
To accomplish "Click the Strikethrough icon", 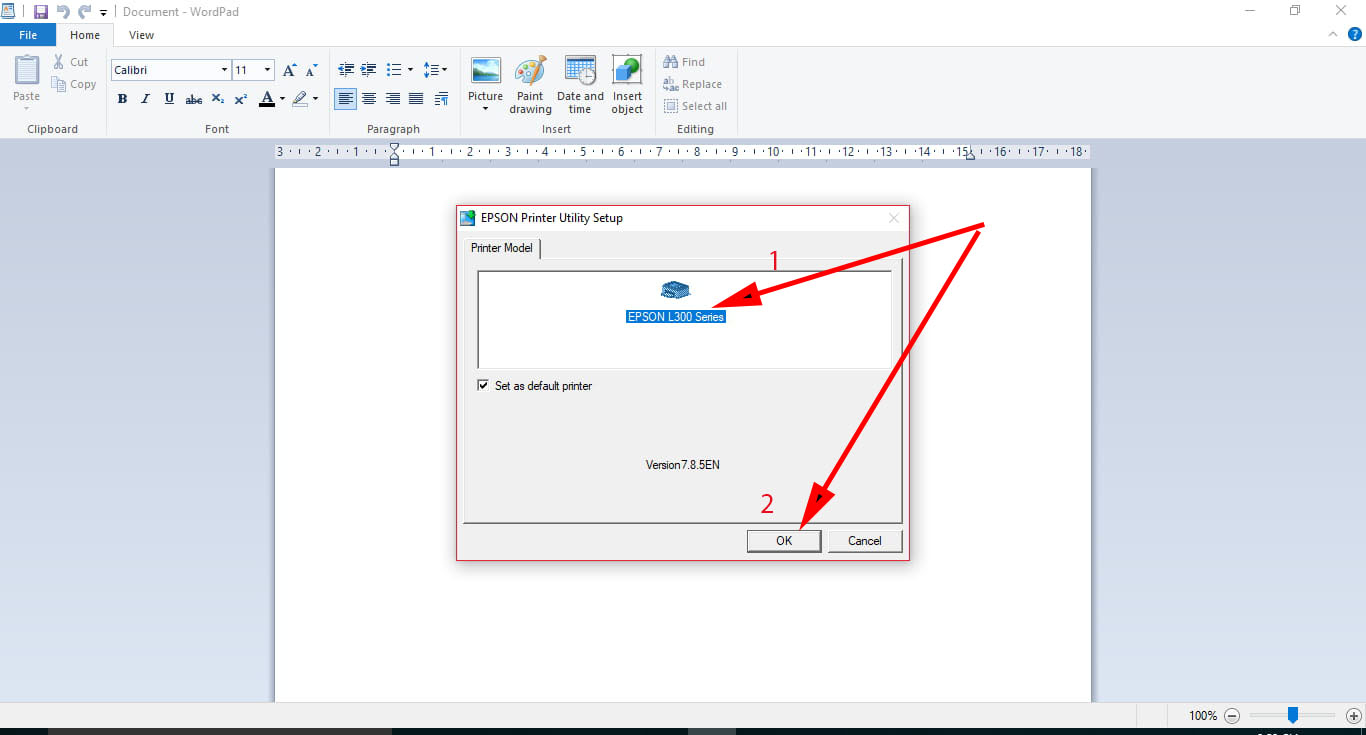I will pos(194,99).
